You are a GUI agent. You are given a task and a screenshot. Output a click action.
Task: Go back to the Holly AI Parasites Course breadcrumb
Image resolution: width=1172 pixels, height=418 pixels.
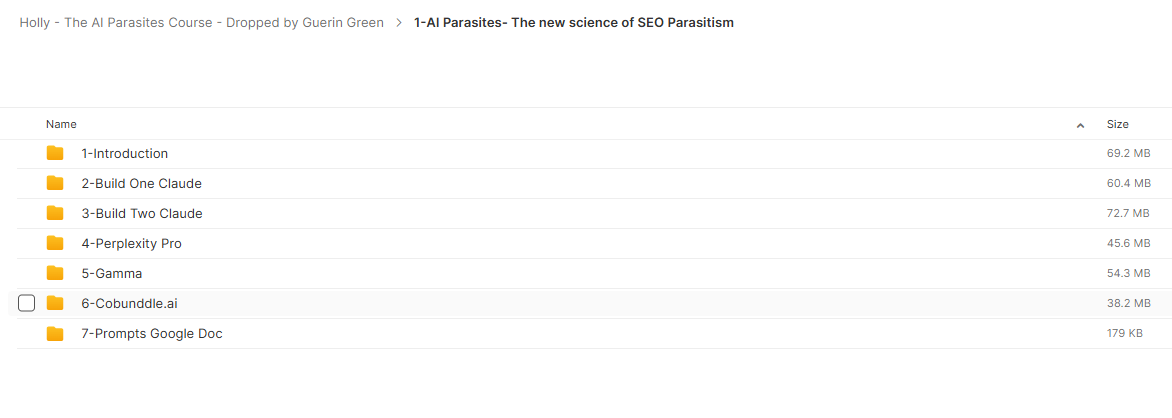(202, 22)
